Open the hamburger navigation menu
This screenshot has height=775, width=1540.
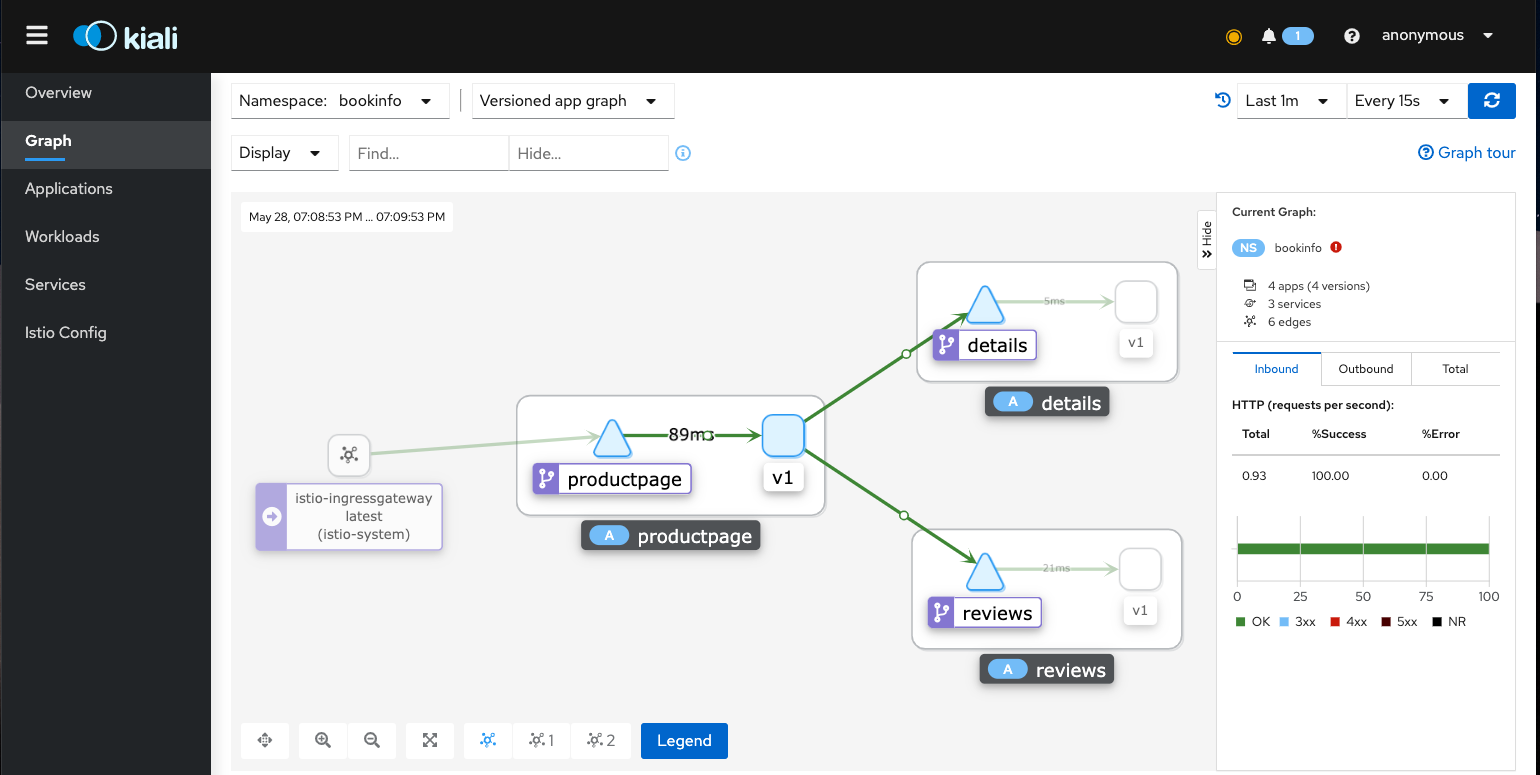coord(37,36)
